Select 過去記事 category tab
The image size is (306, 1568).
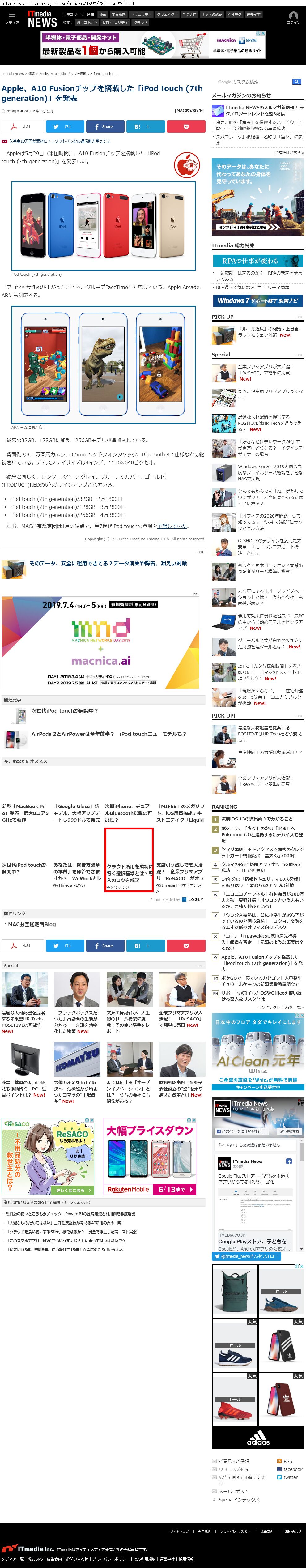254,14
